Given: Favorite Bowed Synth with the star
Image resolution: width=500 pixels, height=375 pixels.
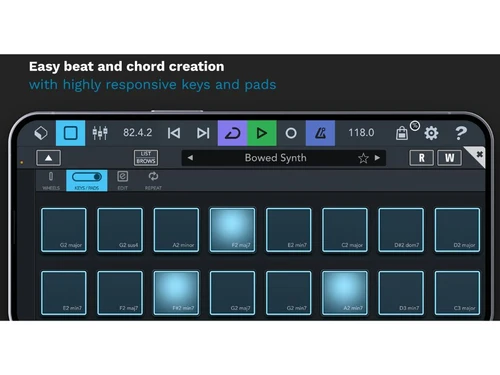Looking at the screenshot, I should 363,158.
